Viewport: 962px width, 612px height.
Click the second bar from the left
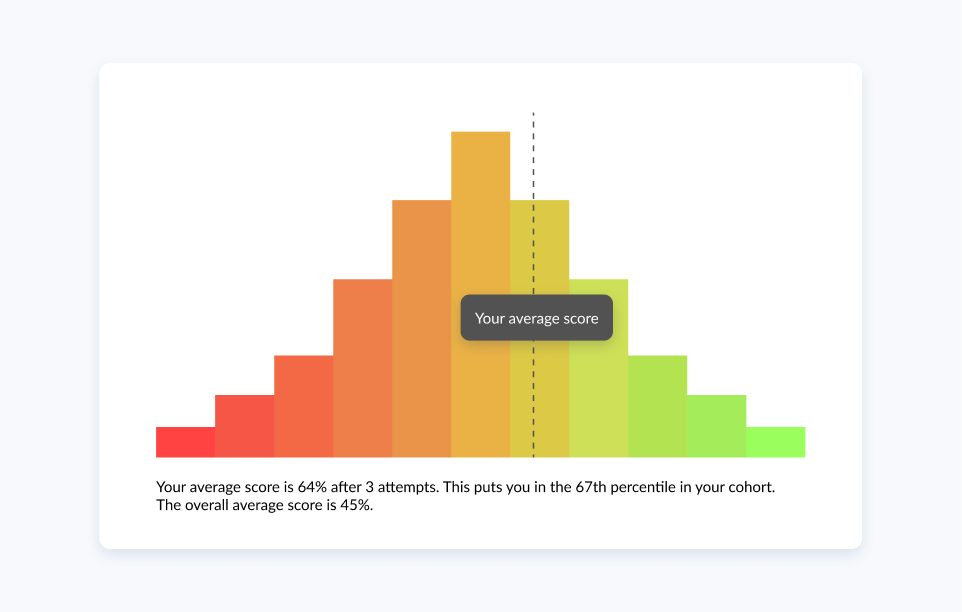coord(244,426)
